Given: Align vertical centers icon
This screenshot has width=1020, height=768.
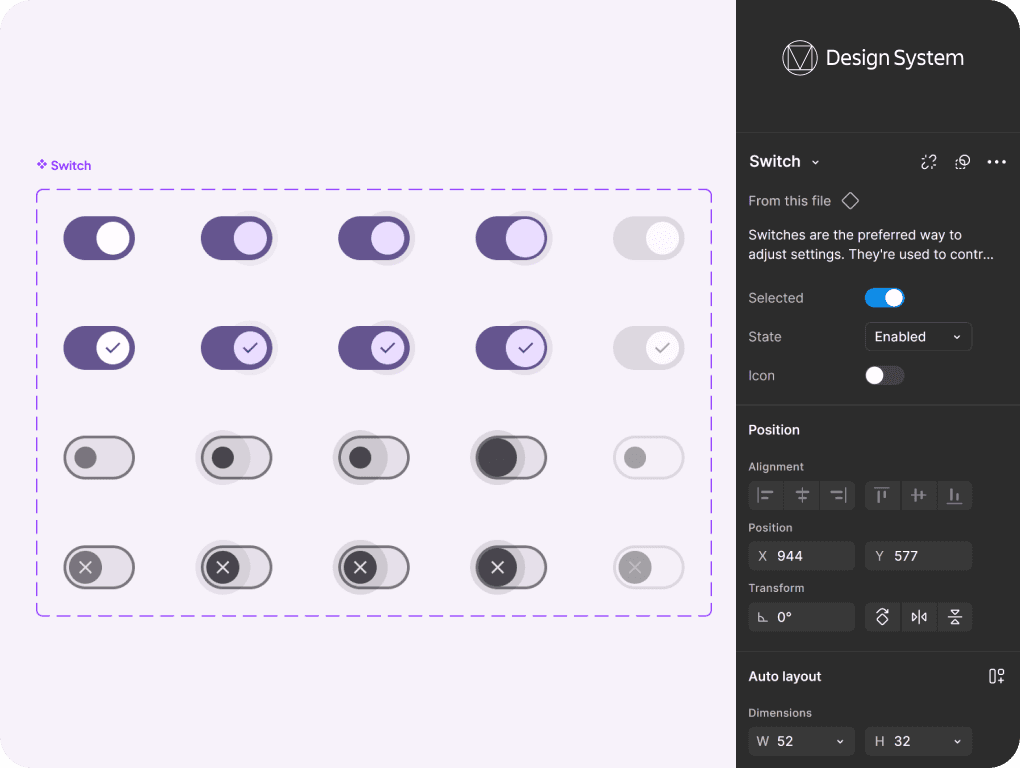Looking at the screenshot, I should 919,496.
